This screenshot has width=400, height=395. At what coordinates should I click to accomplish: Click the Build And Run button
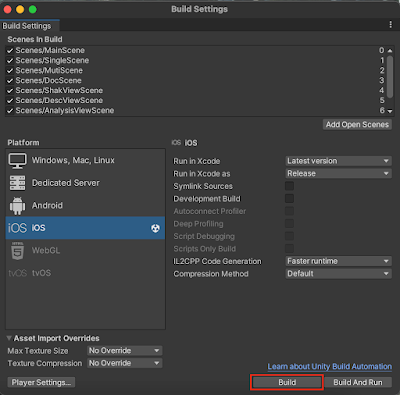358,382
